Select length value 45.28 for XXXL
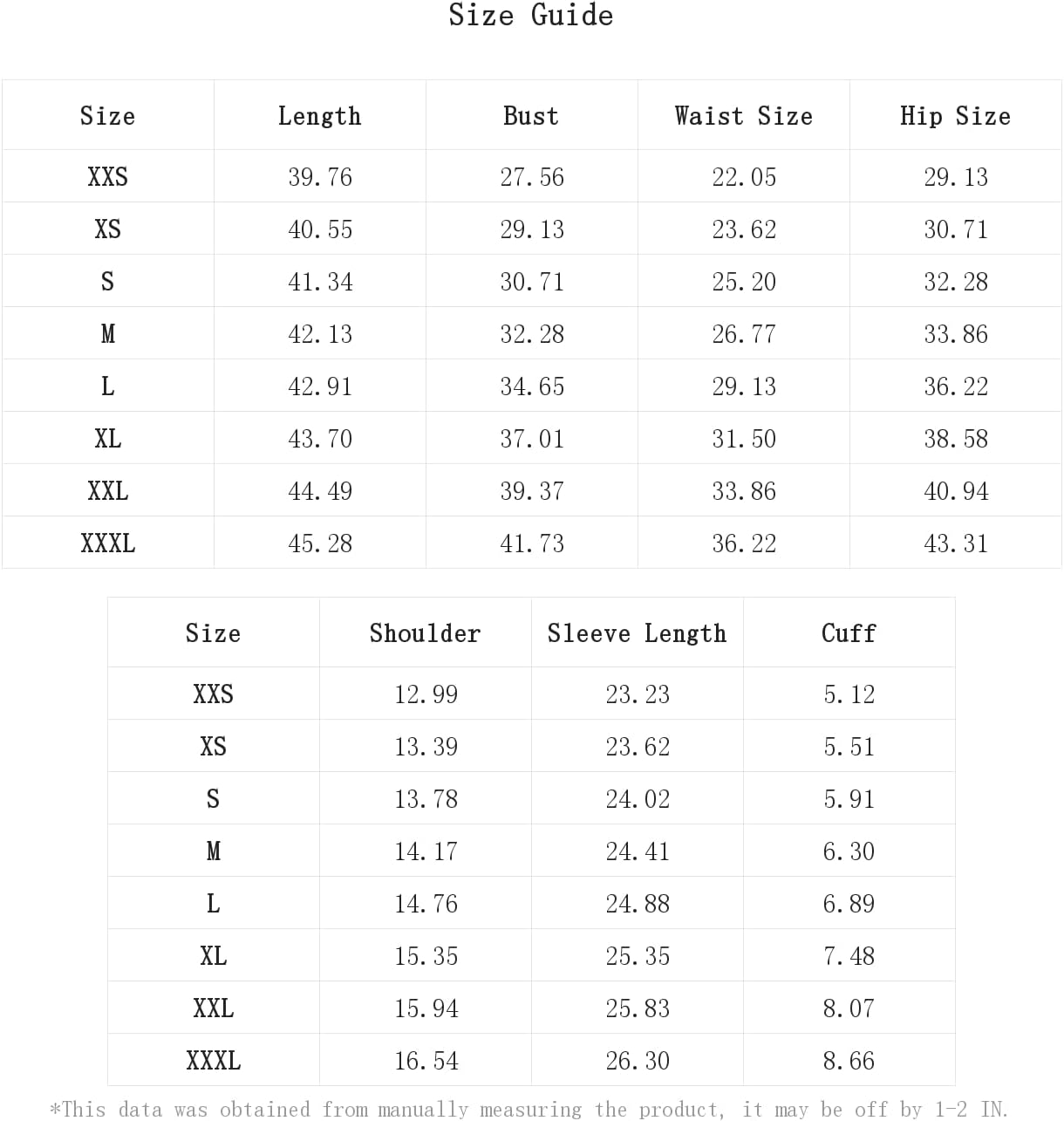The height and width of the screenshot is (1121, 1064). (x=320, y=543)
